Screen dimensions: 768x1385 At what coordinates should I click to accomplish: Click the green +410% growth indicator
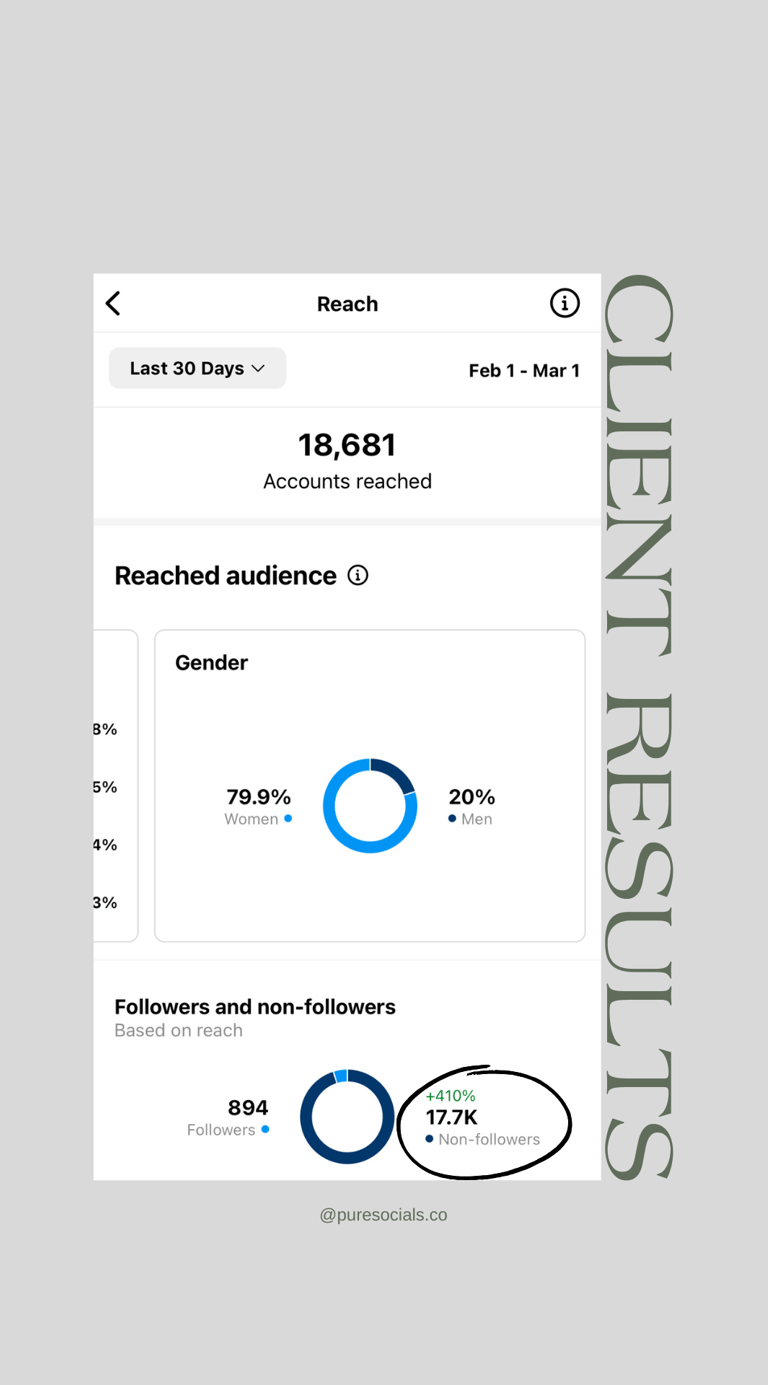[x=450, y=1096]
